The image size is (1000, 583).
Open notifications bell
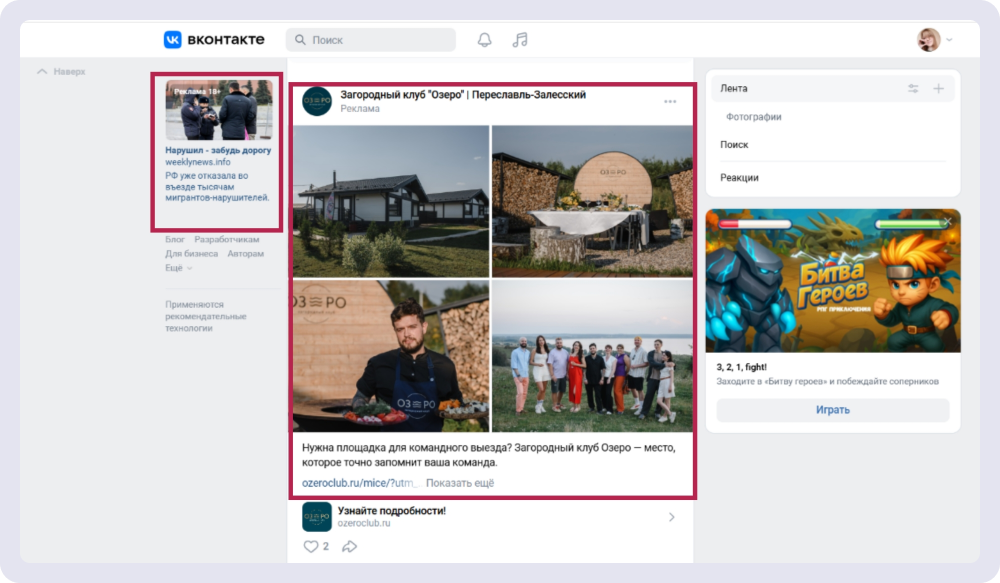tap(485, 40)
